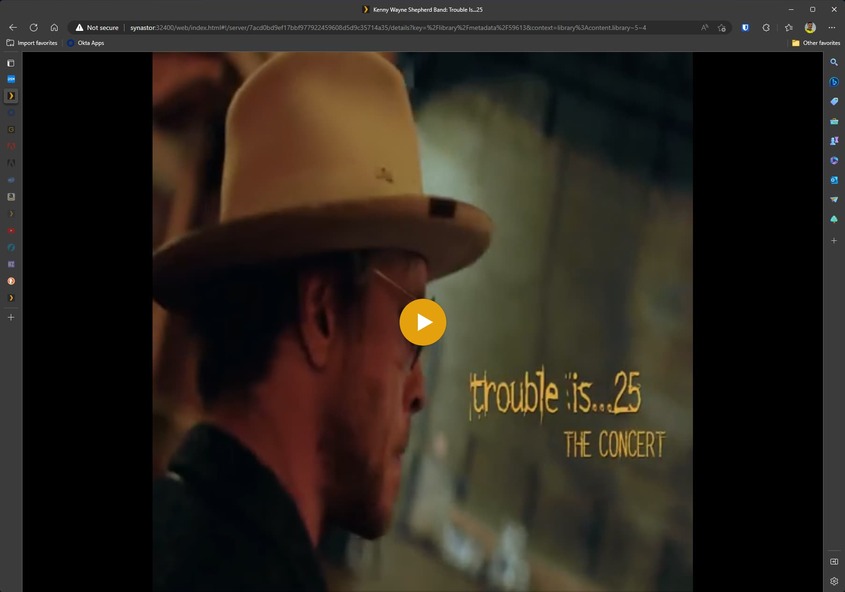Switch to the Zoom vertical tab
The height and width of the screenshot is (592, 845).
coord(11,79)
